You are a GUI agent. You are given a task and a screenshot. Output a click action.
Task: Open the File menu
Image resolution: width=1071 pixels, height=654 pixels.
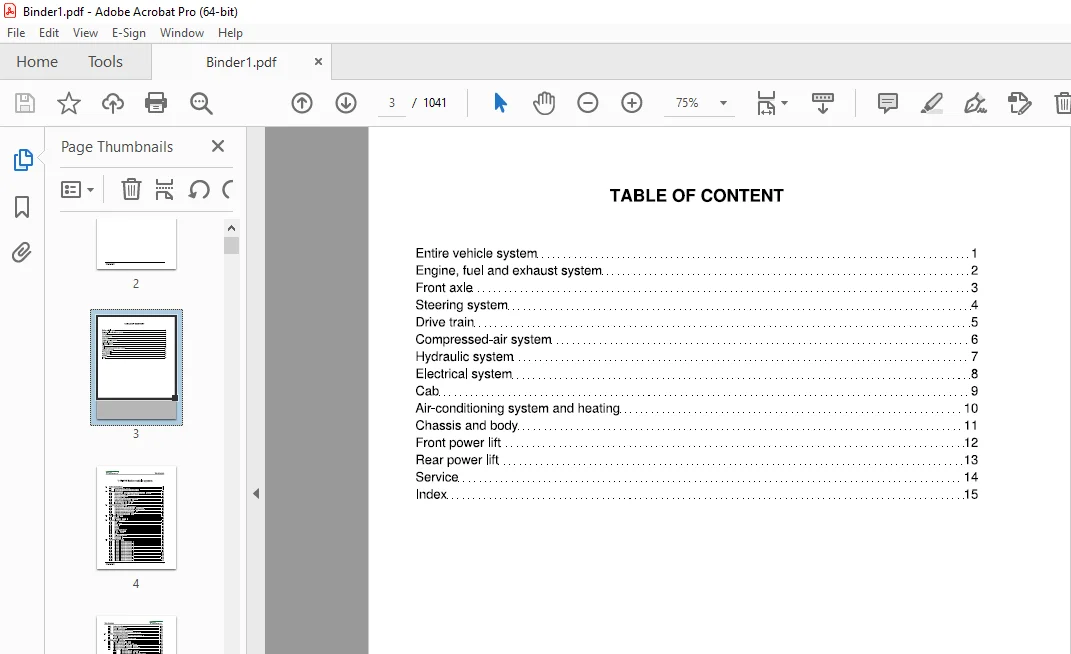(16, 33)
